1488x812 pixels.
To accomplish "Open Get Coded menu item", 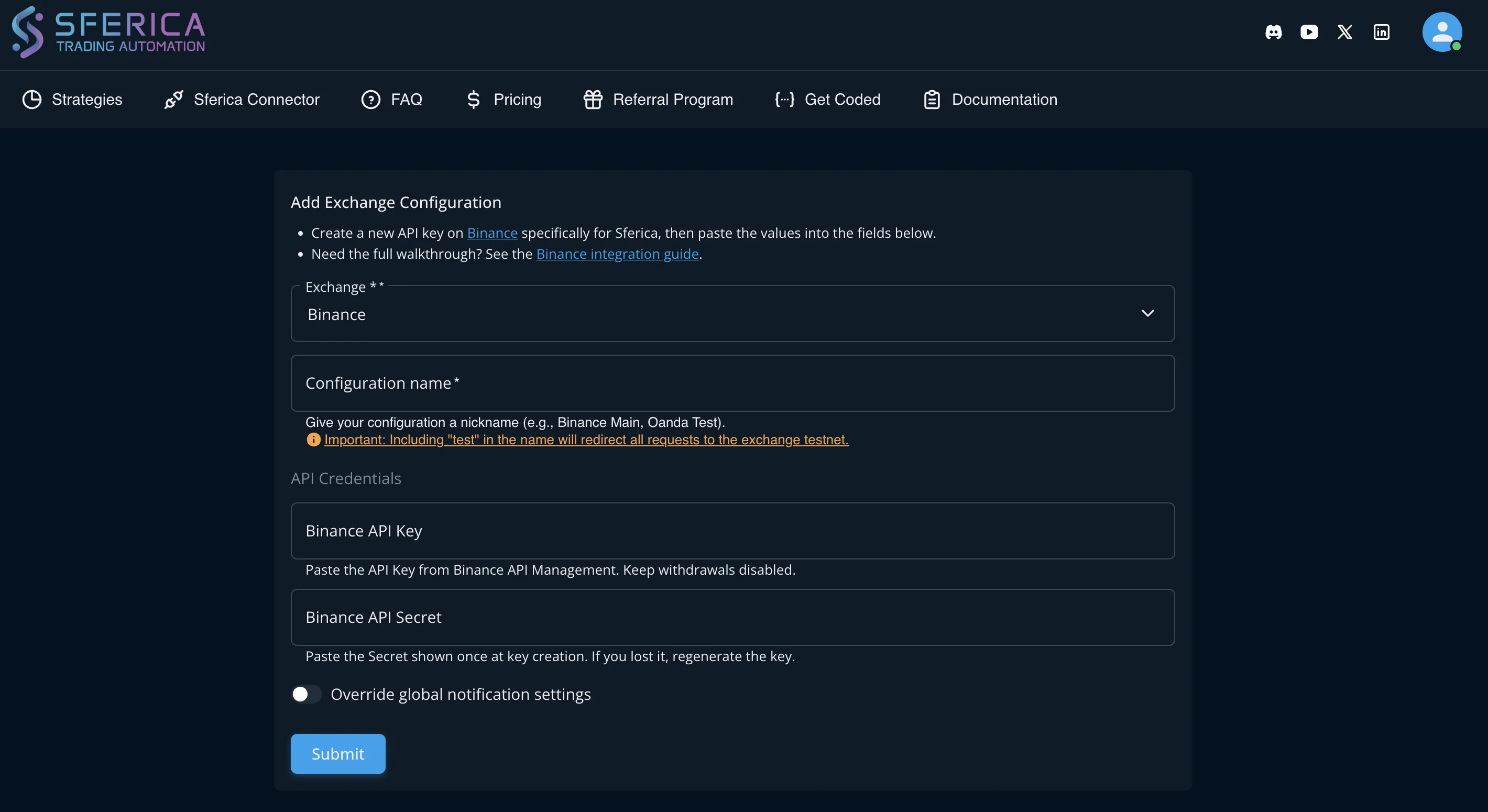I will [x=827, y=100].
